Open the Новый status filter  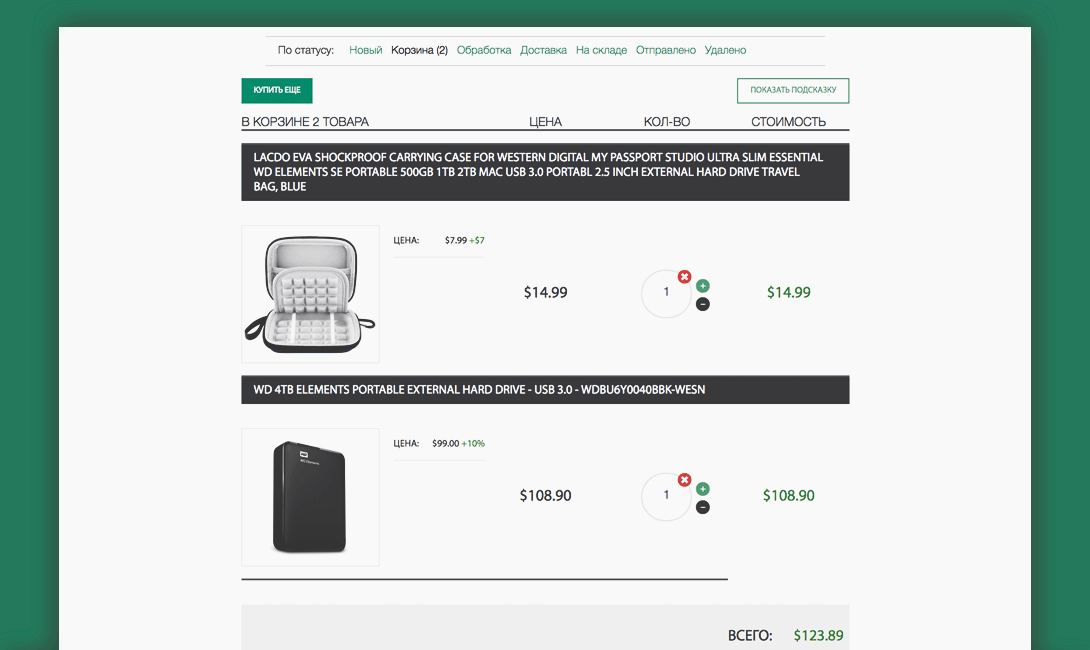[x=366, y=50]
